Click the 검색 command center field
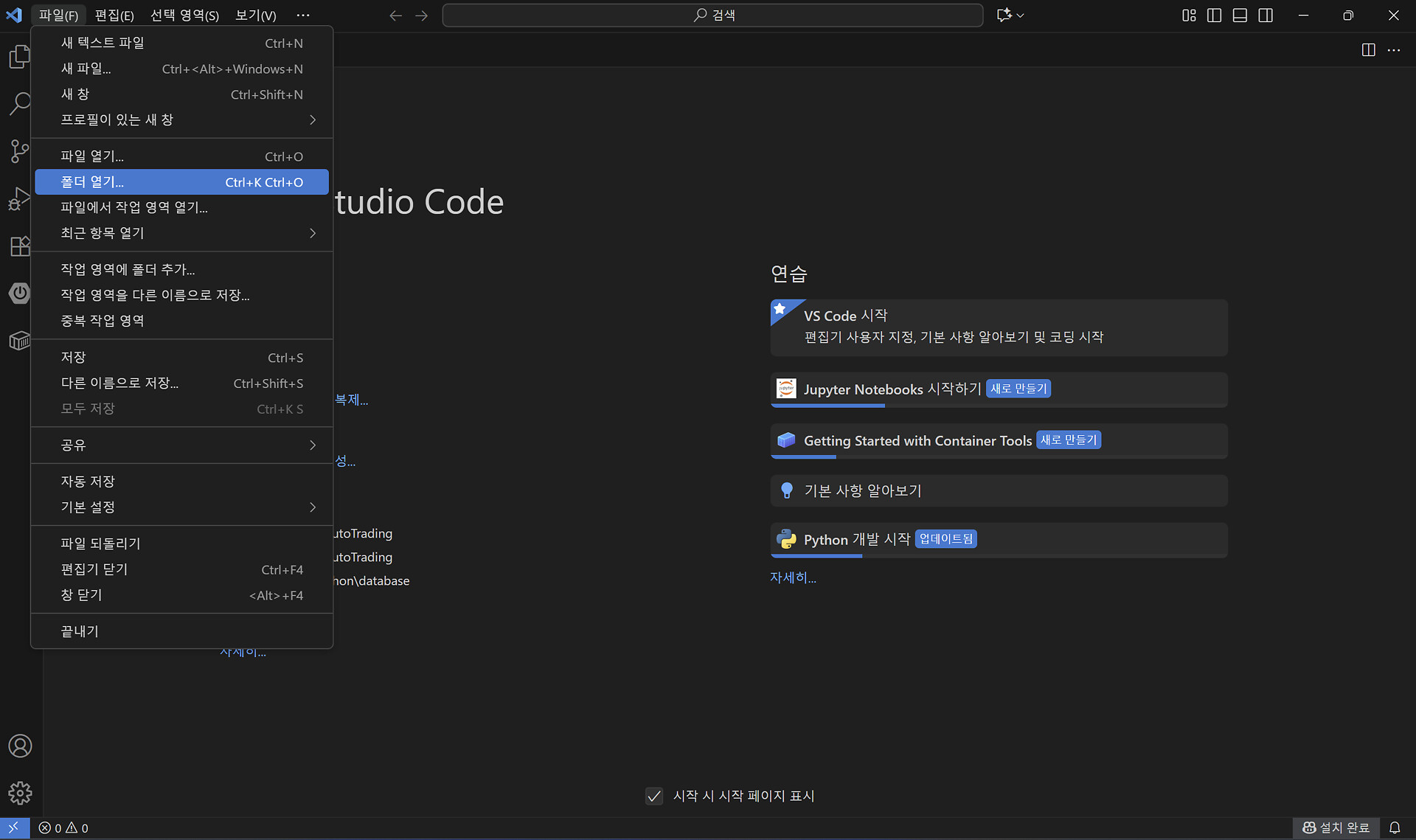 (712, 15)
